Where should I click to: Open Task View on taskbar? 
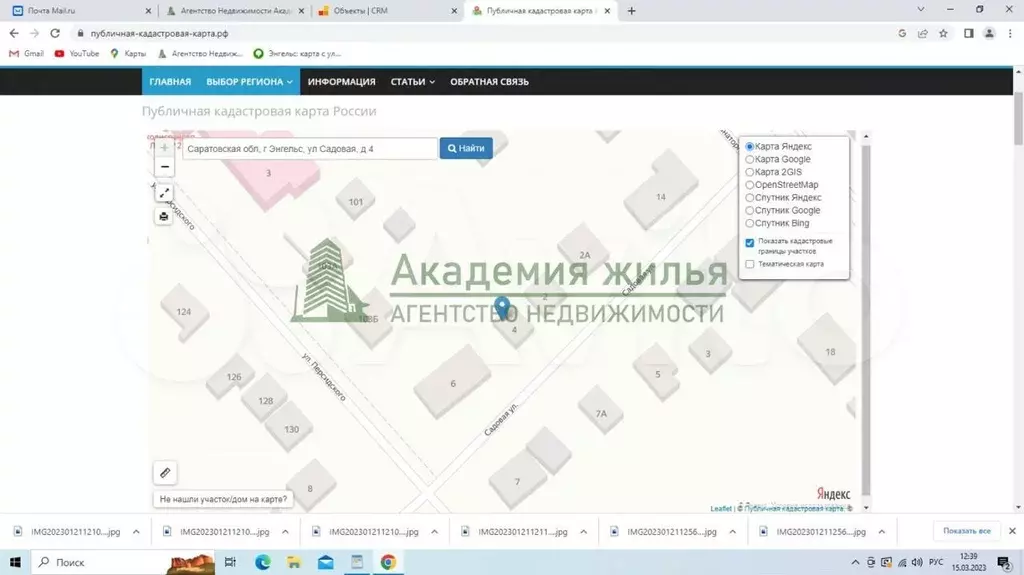(x=230, y=562)
